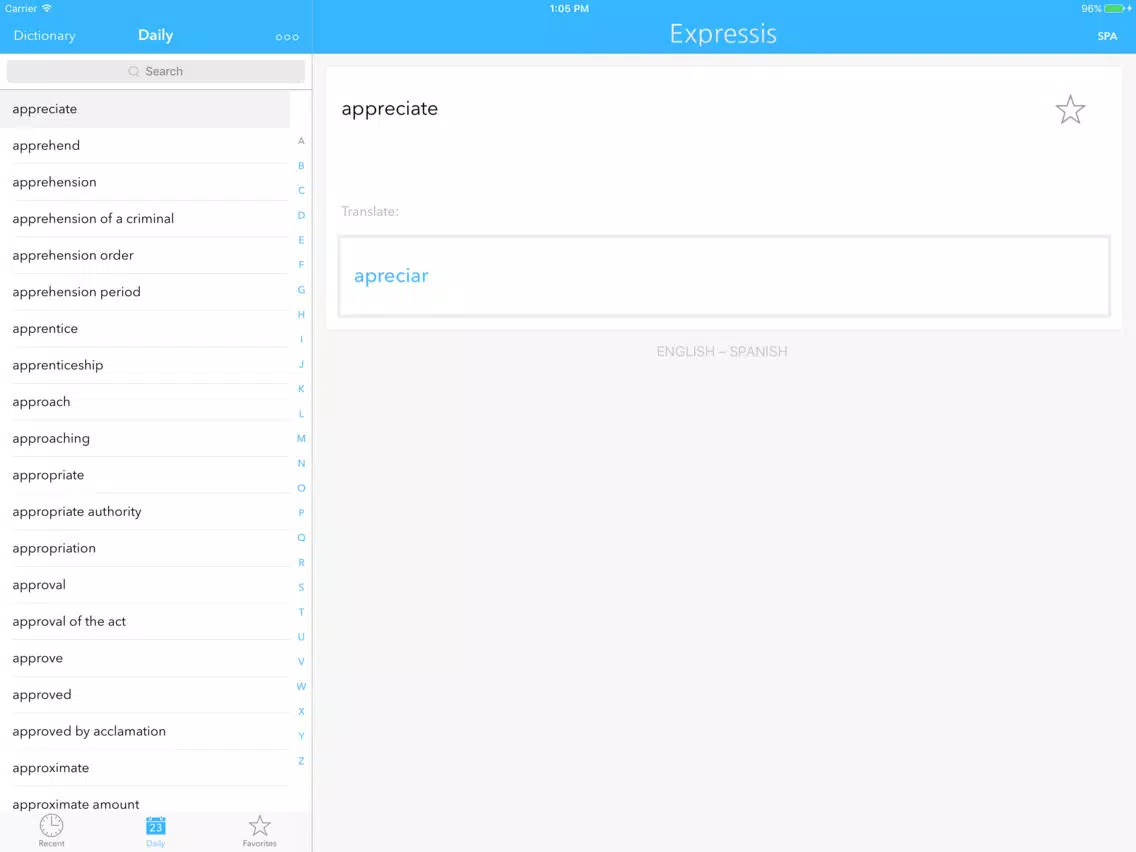Viewport: 1136px width, 852px height.
Task: Select approved by acclamation entry
Action: pos(145,731)
